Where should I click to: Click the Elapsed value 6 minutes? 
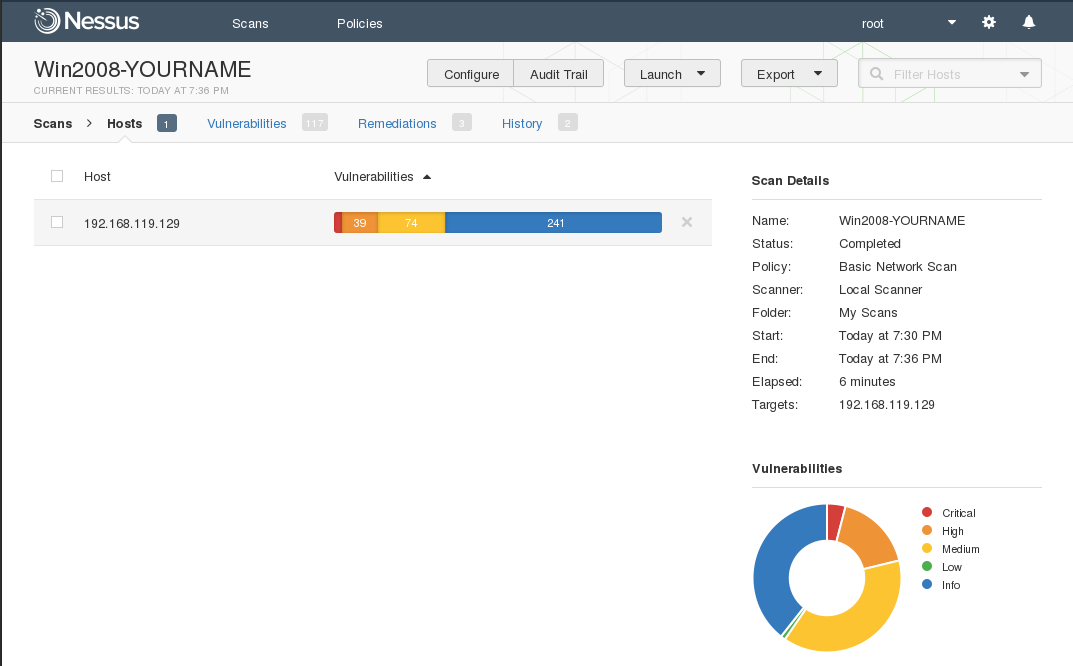coord(867,381)
